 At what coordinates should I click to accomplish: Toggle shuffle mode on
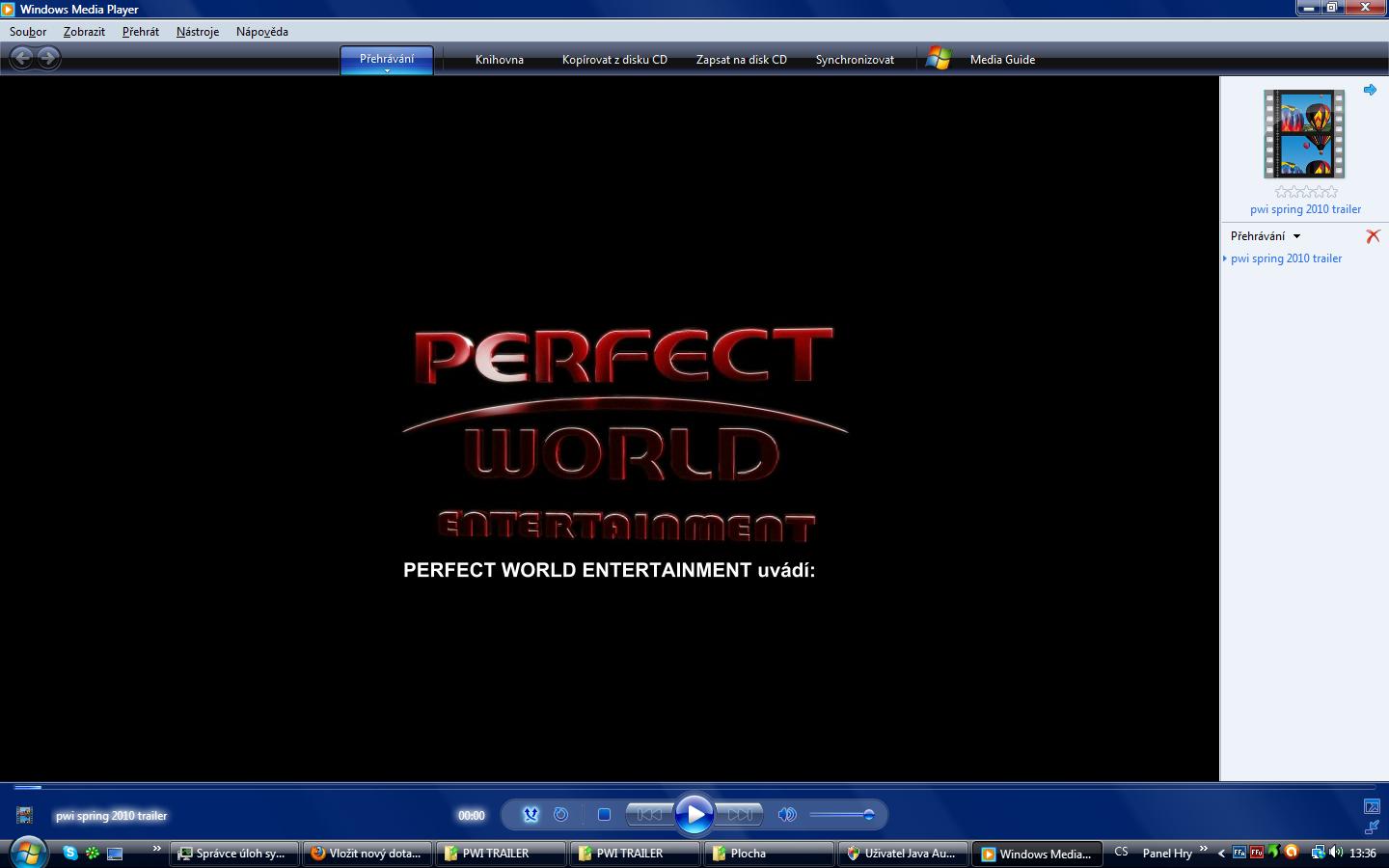531,815
